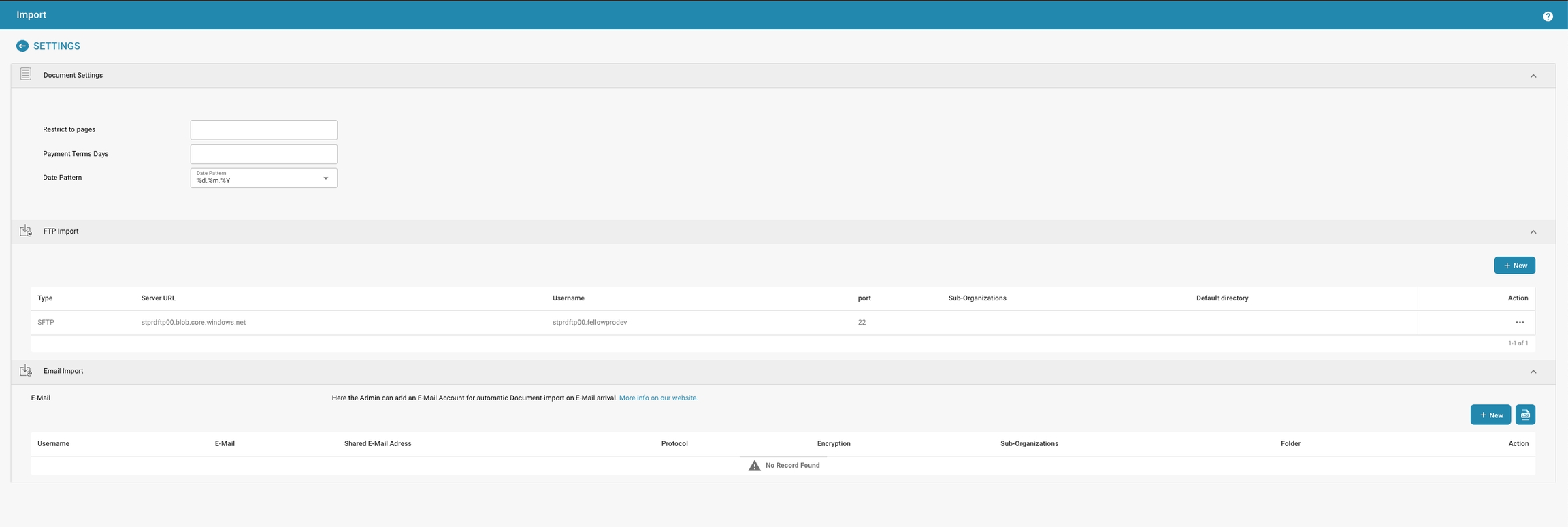
Task: Add a new E-Mail account
Action: (x=1490, y=415)
